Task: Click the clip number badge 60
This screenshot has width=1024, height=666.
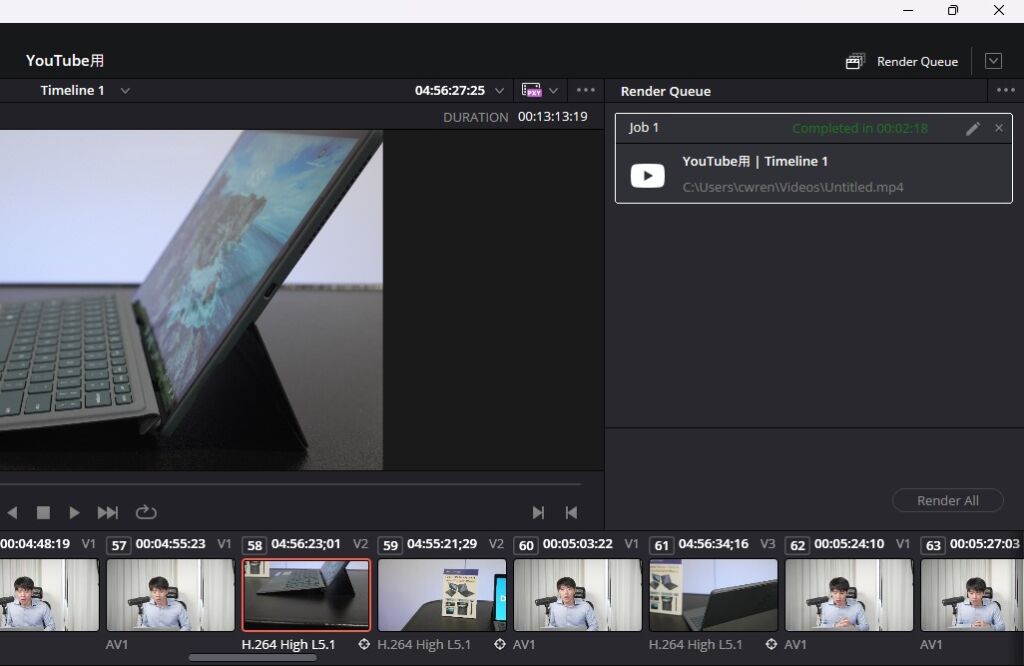Action: click(x=526, y=545)
